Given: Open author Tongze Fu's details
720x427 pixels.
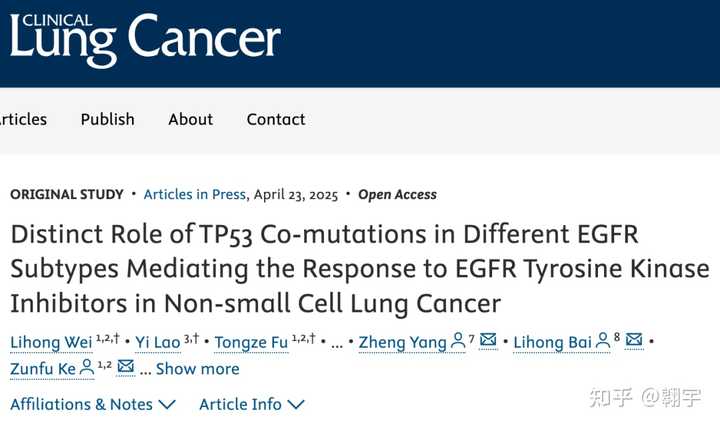Looking at the screenshot, I should coord(252,343).
